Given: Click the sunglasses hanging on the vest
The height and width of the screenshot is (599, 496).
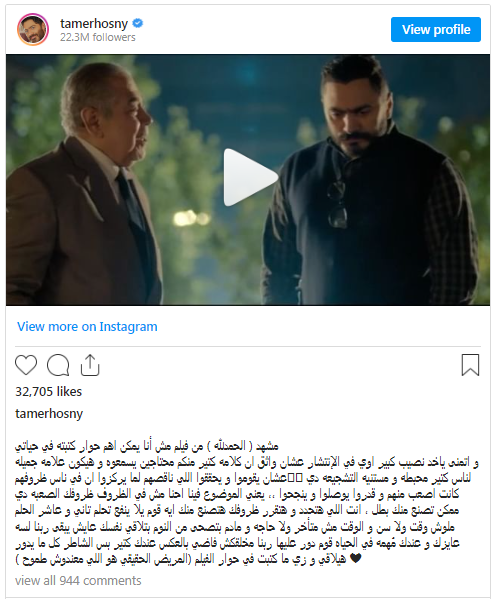Looking at the screenshot, I should [x=337, y=204].
